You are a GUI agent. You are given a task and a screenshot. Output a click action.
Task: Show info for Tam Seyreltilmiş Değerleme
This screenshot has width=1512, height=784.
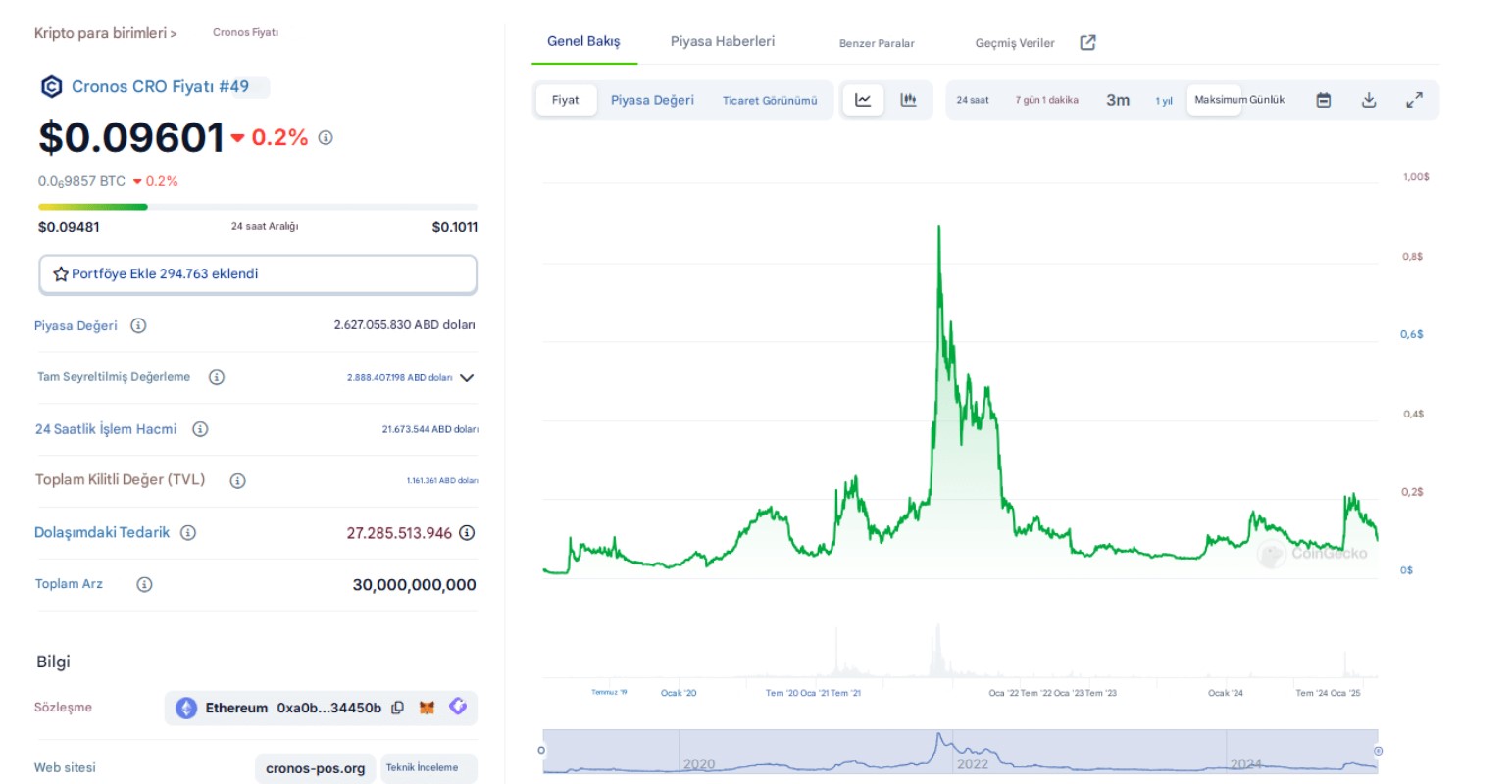point(217,377)
